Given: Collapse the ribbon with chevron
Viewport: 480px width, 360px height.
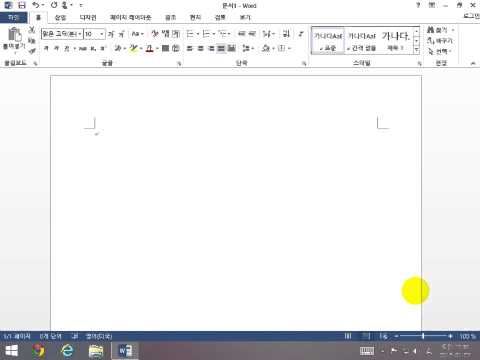Looking at the screenshot, I should 473,63.
